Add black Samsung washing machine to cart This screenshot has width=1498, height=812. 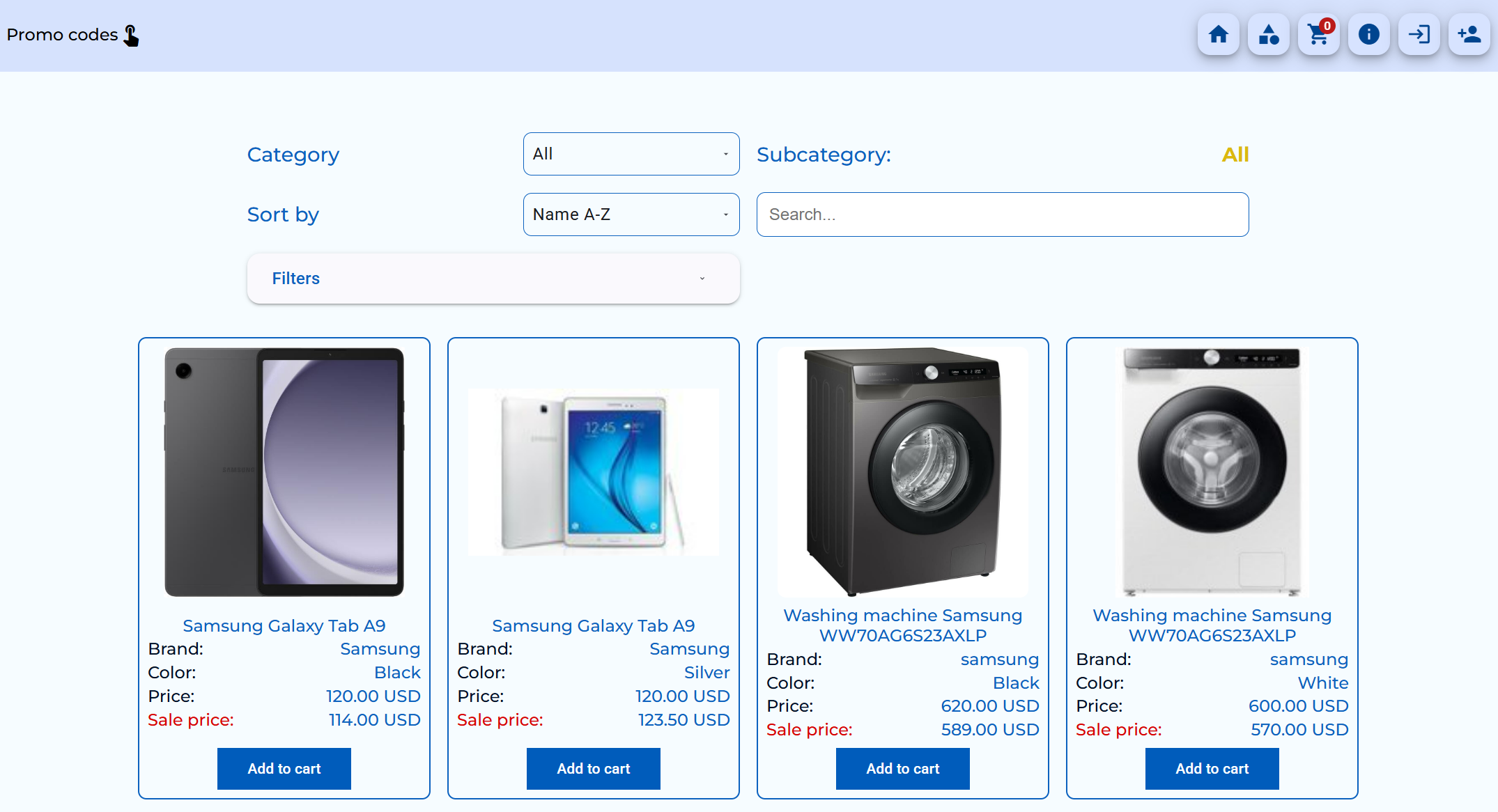tap(903, 768)
